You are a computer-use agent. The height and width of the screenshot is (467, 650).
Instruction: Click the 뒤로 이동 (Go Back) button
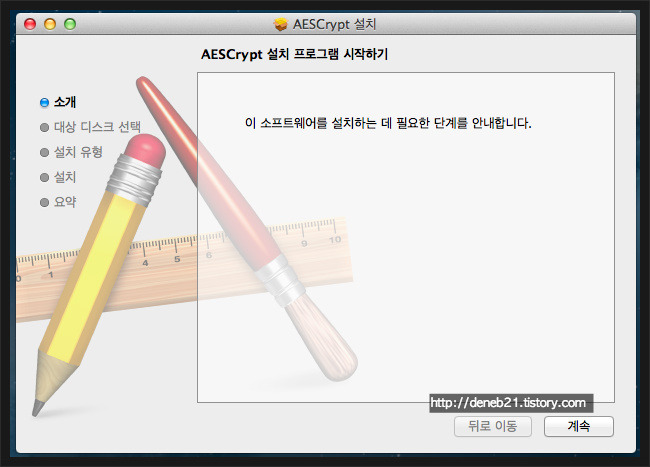click(492, 426)
